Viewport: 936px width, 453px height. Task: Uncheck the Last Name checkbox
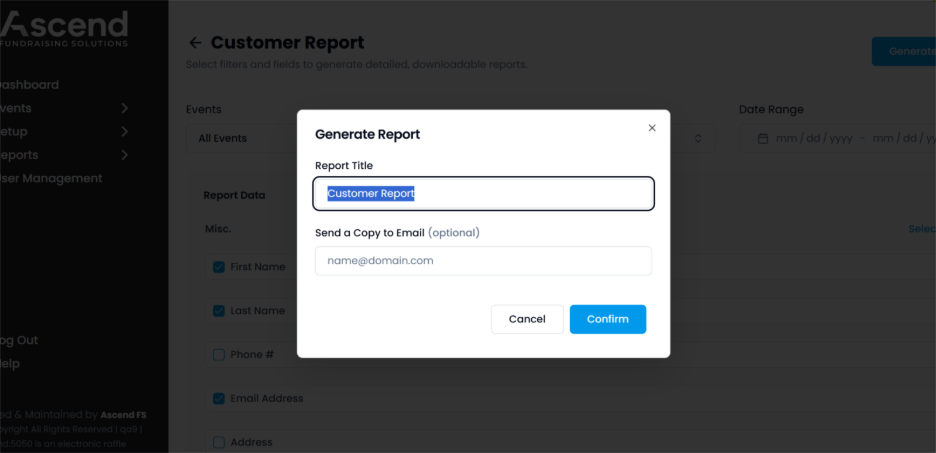(x=219, y=311)
